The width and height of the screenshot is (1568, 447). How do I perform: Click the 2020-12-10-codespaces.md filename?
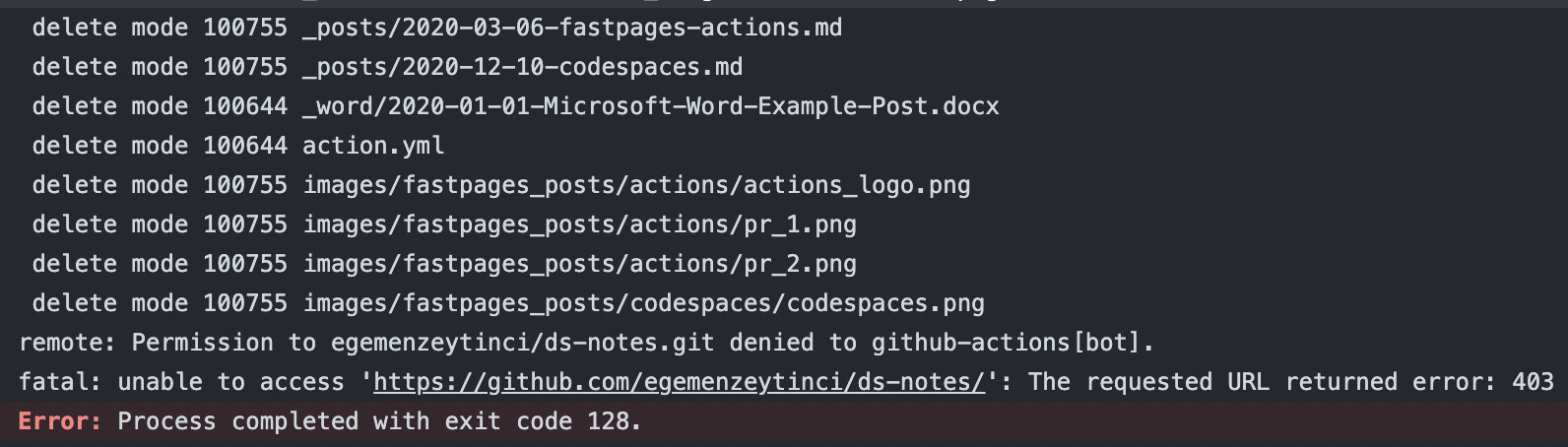click(522, 67)
